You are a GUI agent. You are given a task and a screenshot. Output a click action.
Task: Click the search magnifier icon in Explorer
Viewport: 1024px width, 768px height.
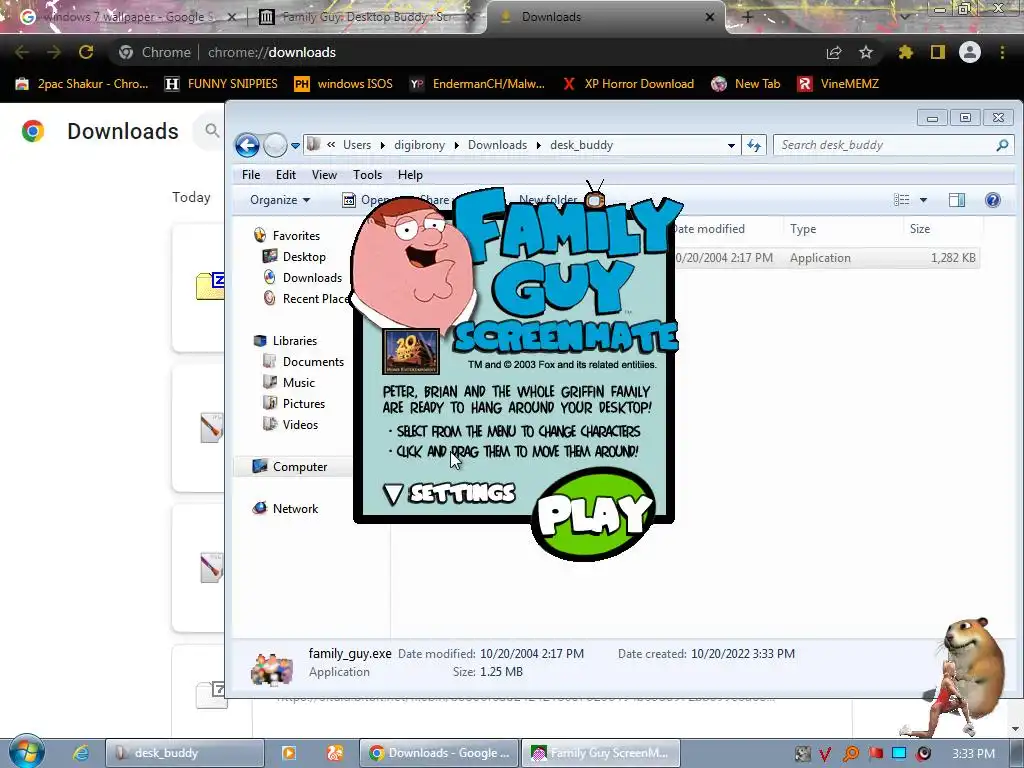pyautogui.click(x=1002, y=145)
